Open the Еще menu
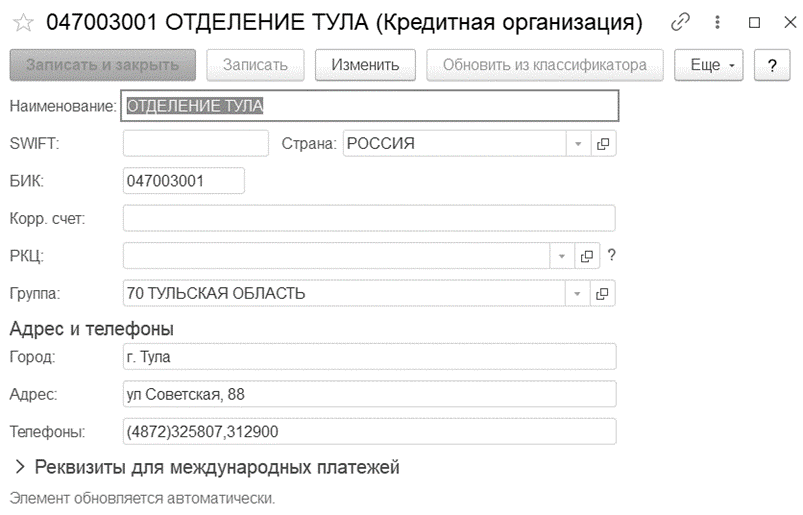The image size is (803, 515). pyautogui.click(x=709, y=65)
